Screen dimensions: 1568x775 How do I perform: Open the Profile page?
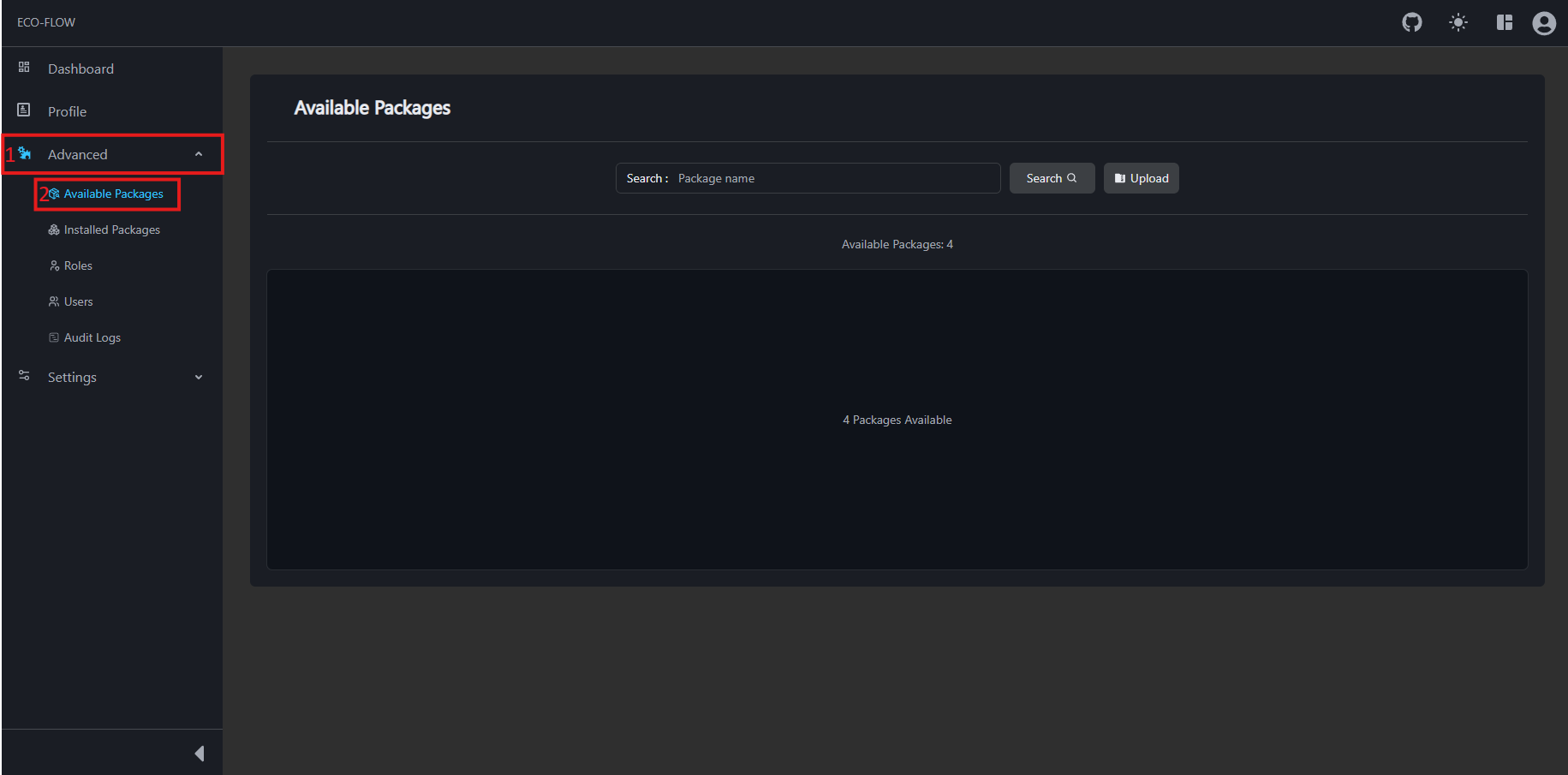[x=67, y=111]
